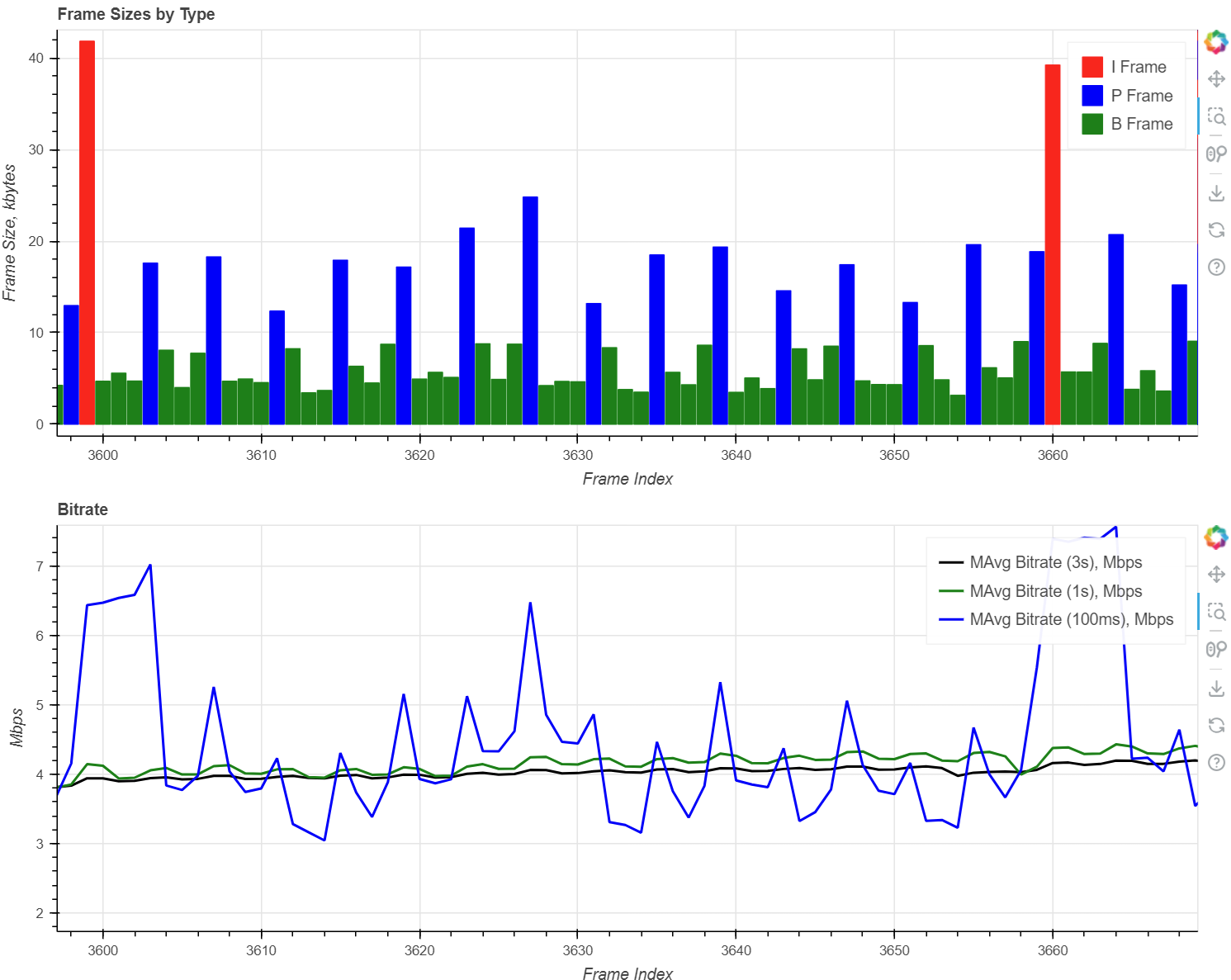1231x980 pixels.
Task: Click green B Frame legend swatch
Action: (1092, 124)
